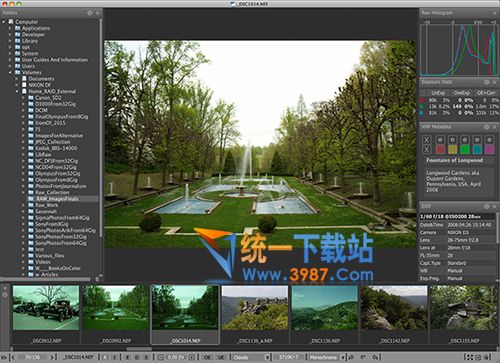Go to the next image in the bottom toolbar

pyautogui.click(x=52, y=357)
